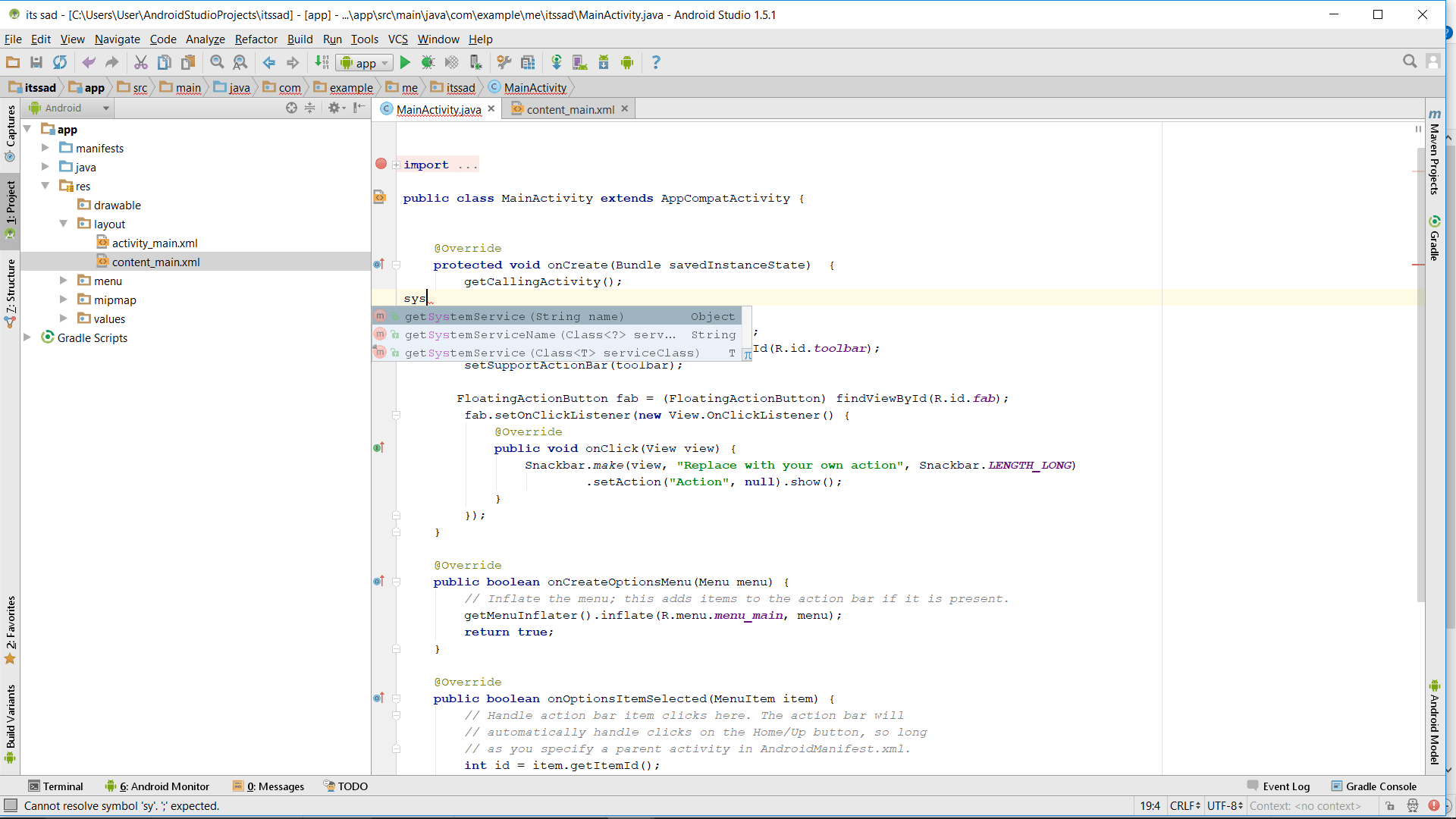Click the toolbar Help question mark
Image resolution: width=1456 pixels, height=819 pixels.
coord(656,63)
